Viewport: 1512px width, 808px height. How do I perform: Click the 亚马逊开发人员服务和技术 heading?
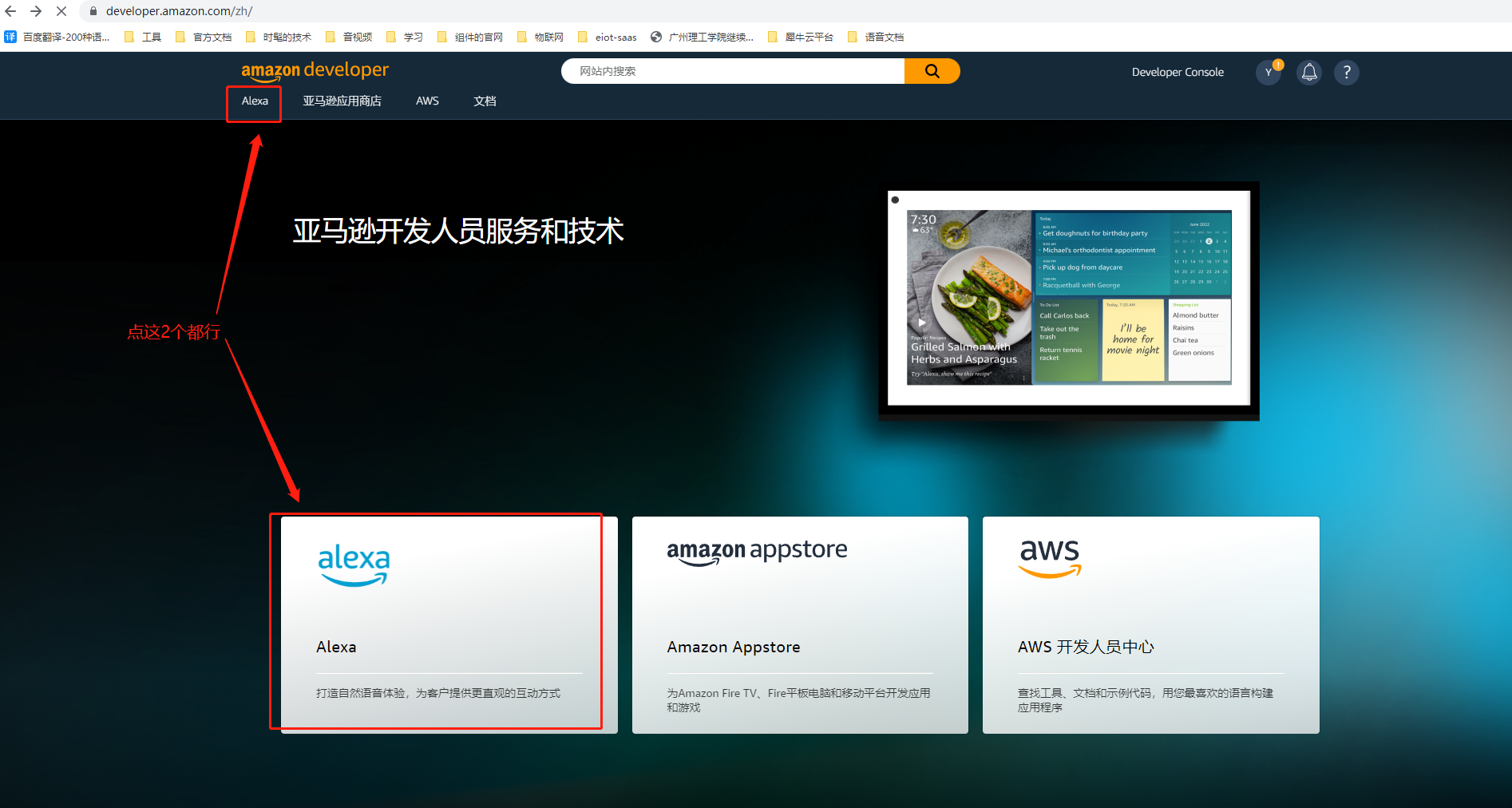pos(458,232)
